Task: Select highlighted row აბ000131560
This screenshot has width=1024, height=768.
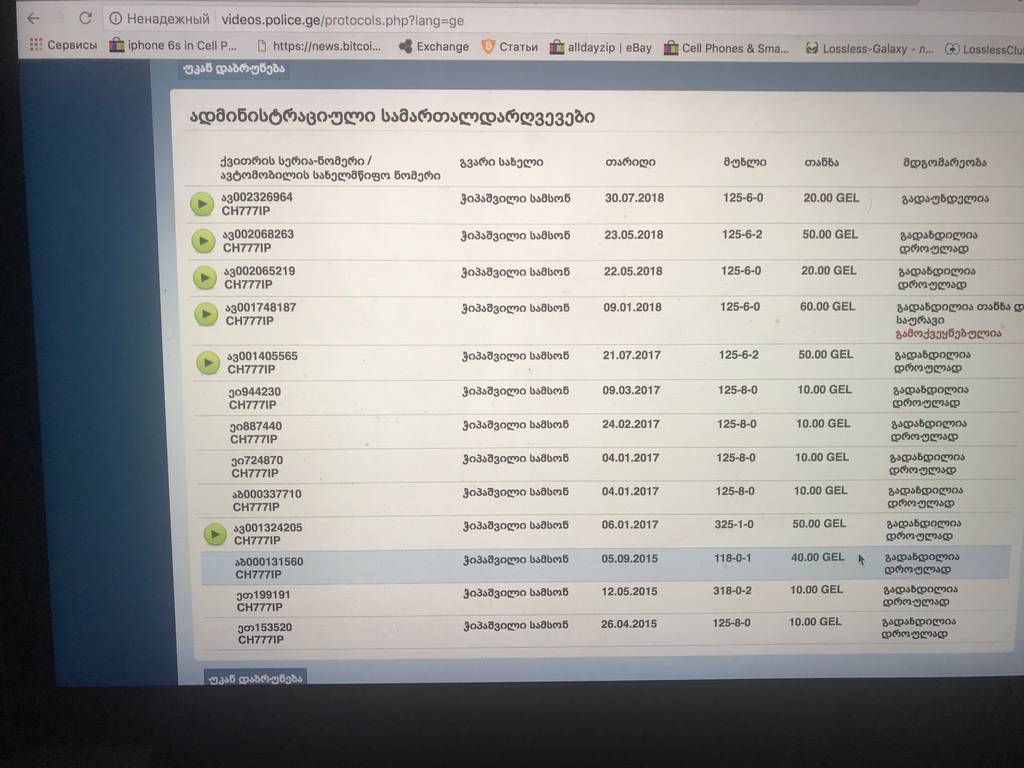Action: (x=605, y=566)
